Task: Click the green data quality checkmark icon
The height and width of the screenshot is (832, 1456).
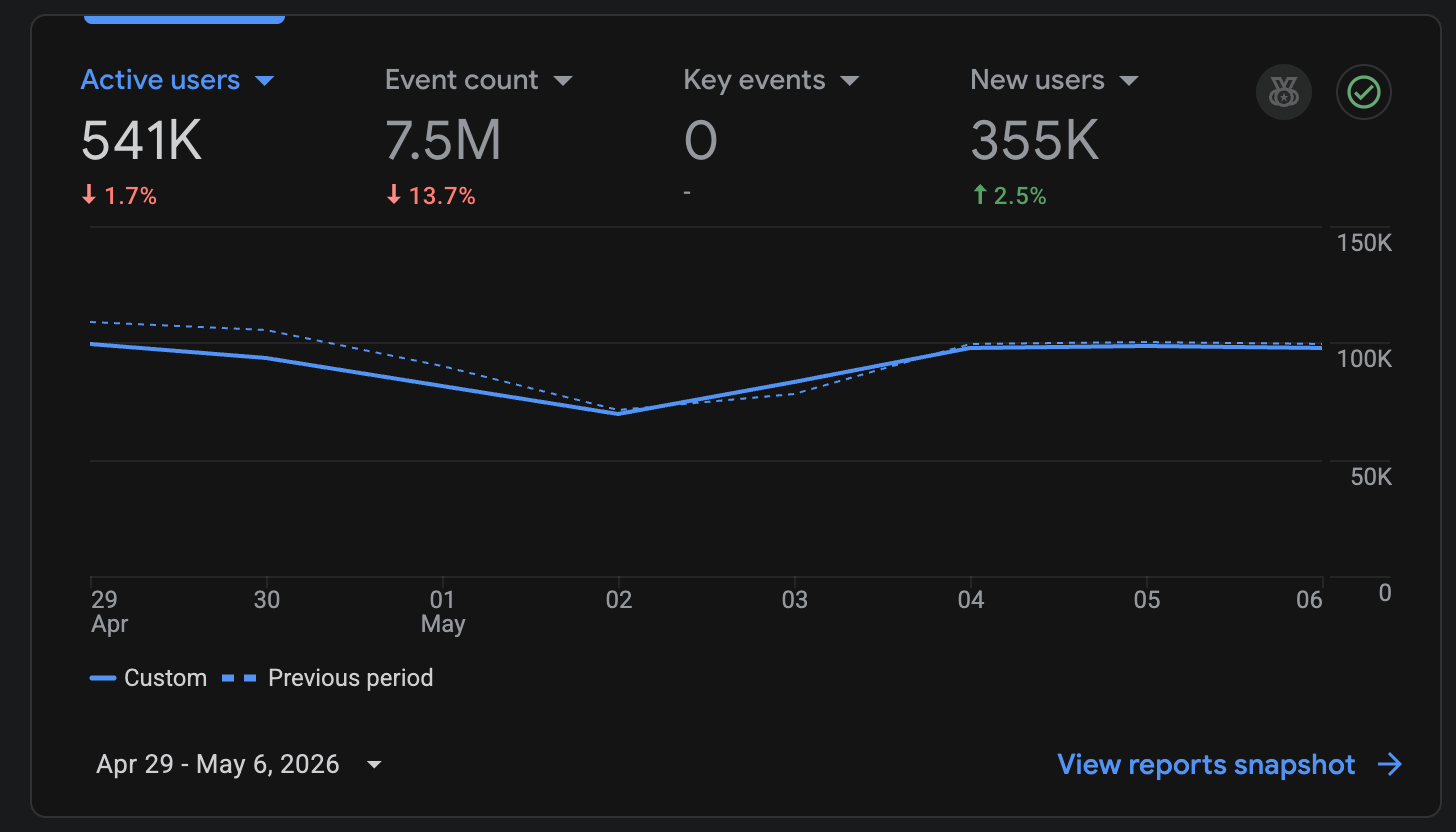Action: [x=1364, y=92]
